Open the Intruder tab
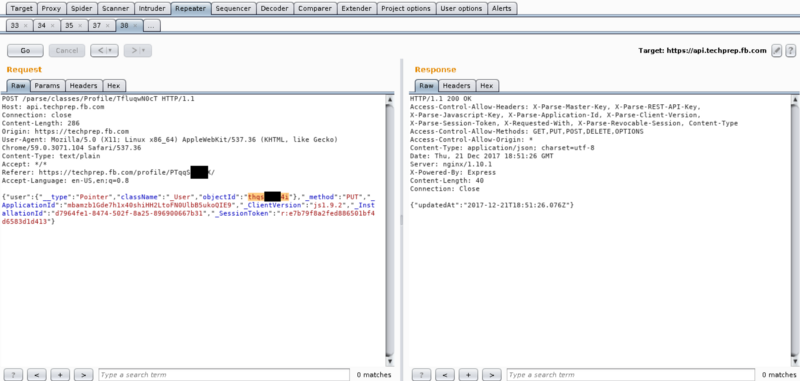Image resolution: width=800 pixels, height=381 pixels. [152, 9]
